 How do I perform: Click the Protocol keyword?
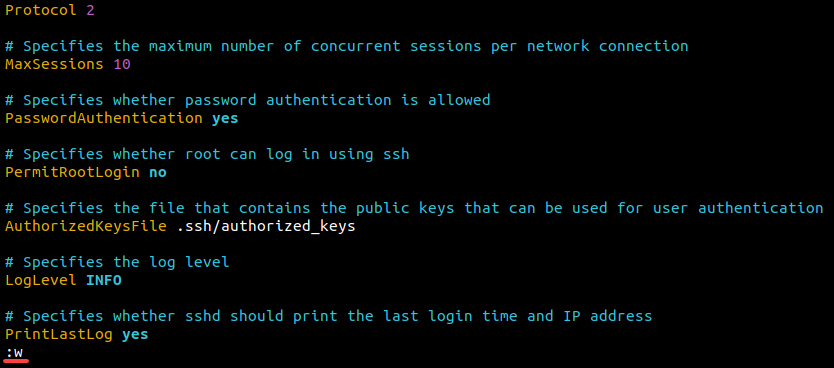41,10
